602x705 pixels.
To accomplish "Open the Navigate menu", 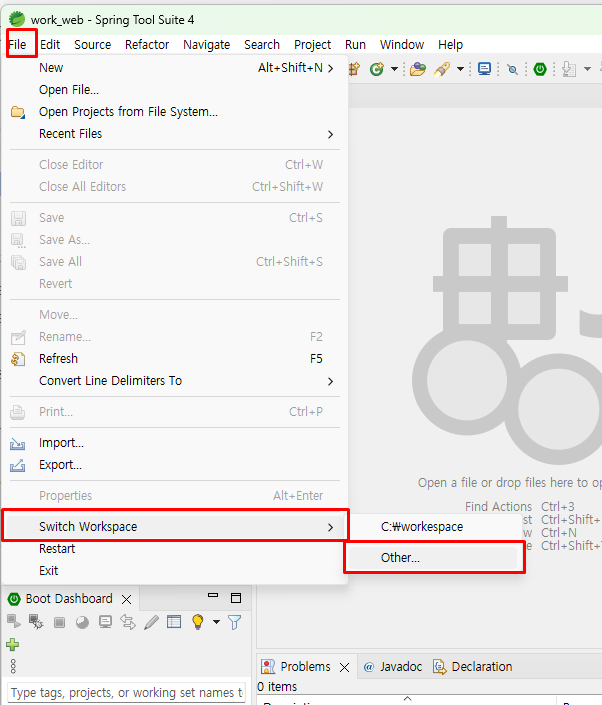I will 206,45.
